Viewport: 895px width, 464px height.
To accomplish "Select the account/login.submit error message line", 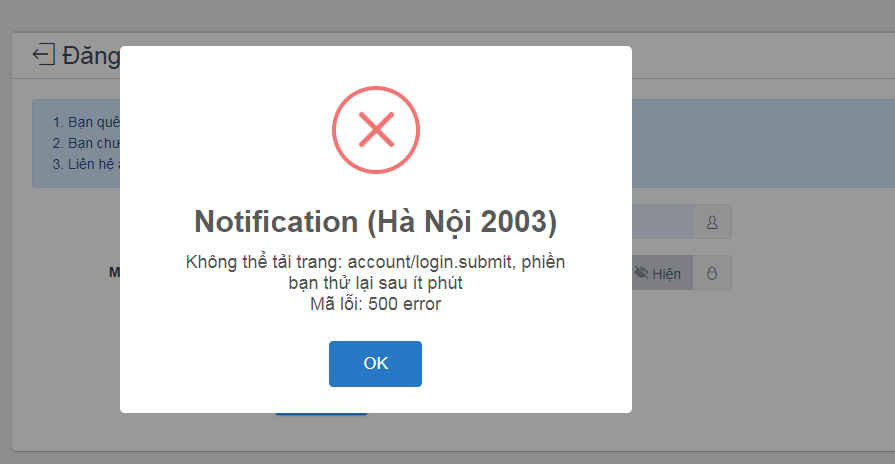I will (x=376, y=262).
